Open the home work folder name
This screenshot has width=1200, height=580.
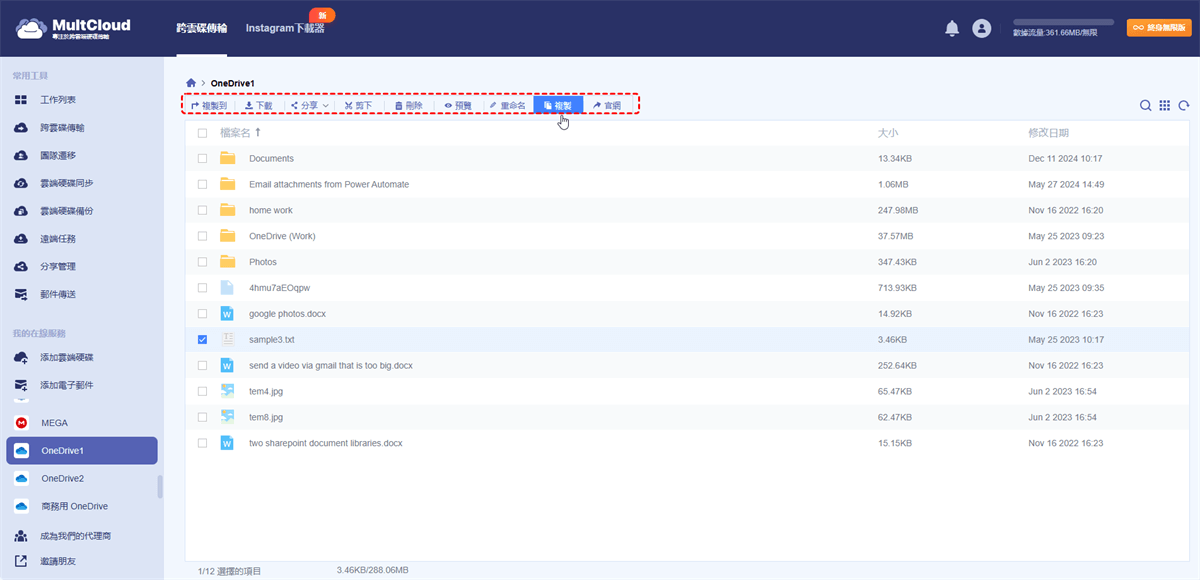(271, 210)
